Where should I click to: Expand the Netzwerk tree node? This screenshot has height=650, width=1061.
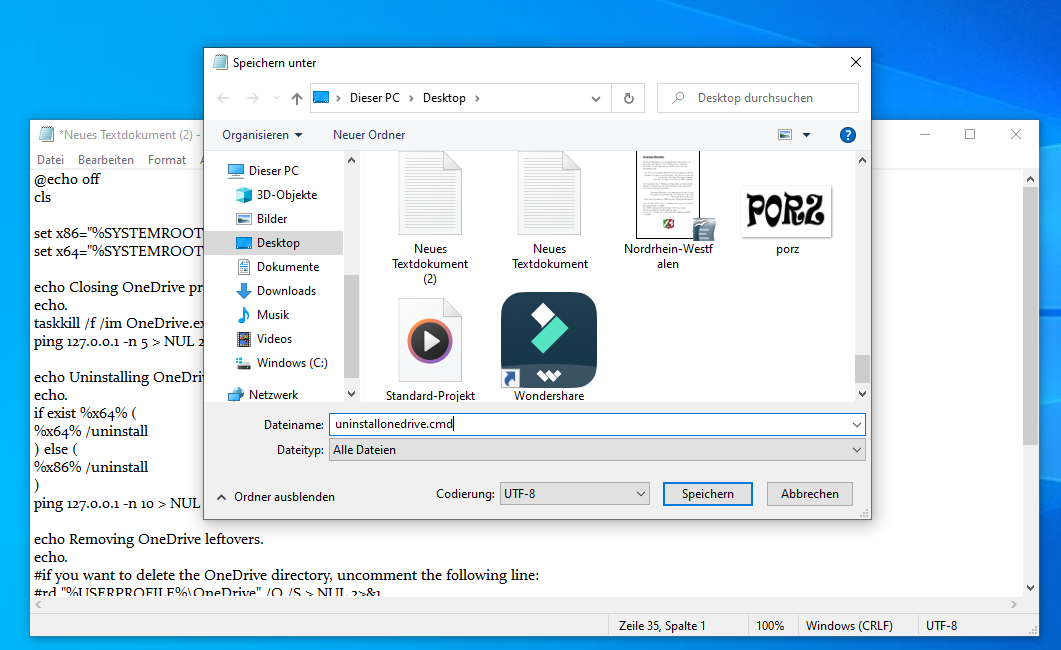[x=216, y=395]
